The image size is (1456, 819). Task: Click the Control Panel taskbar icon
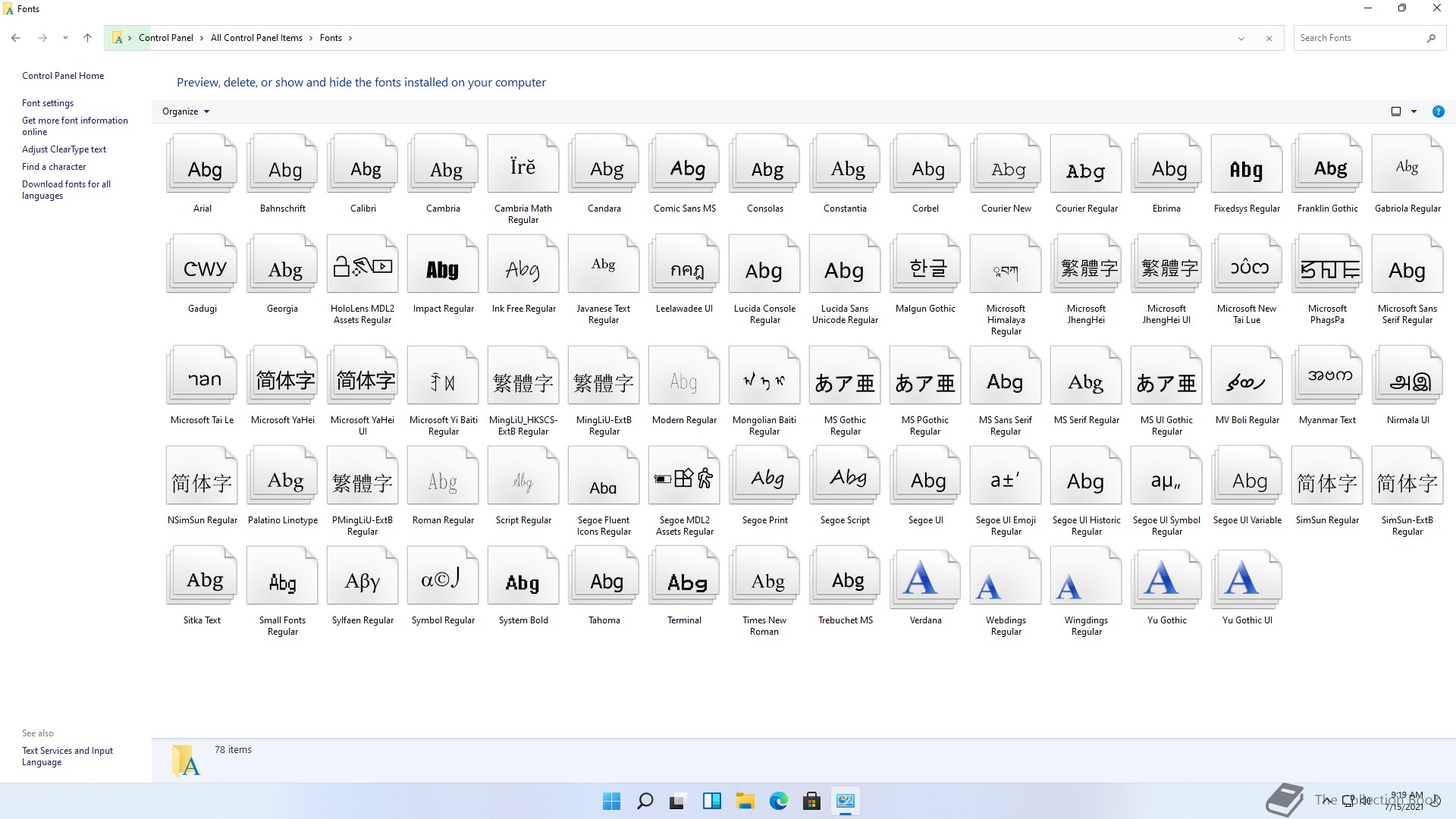[845, 801]
